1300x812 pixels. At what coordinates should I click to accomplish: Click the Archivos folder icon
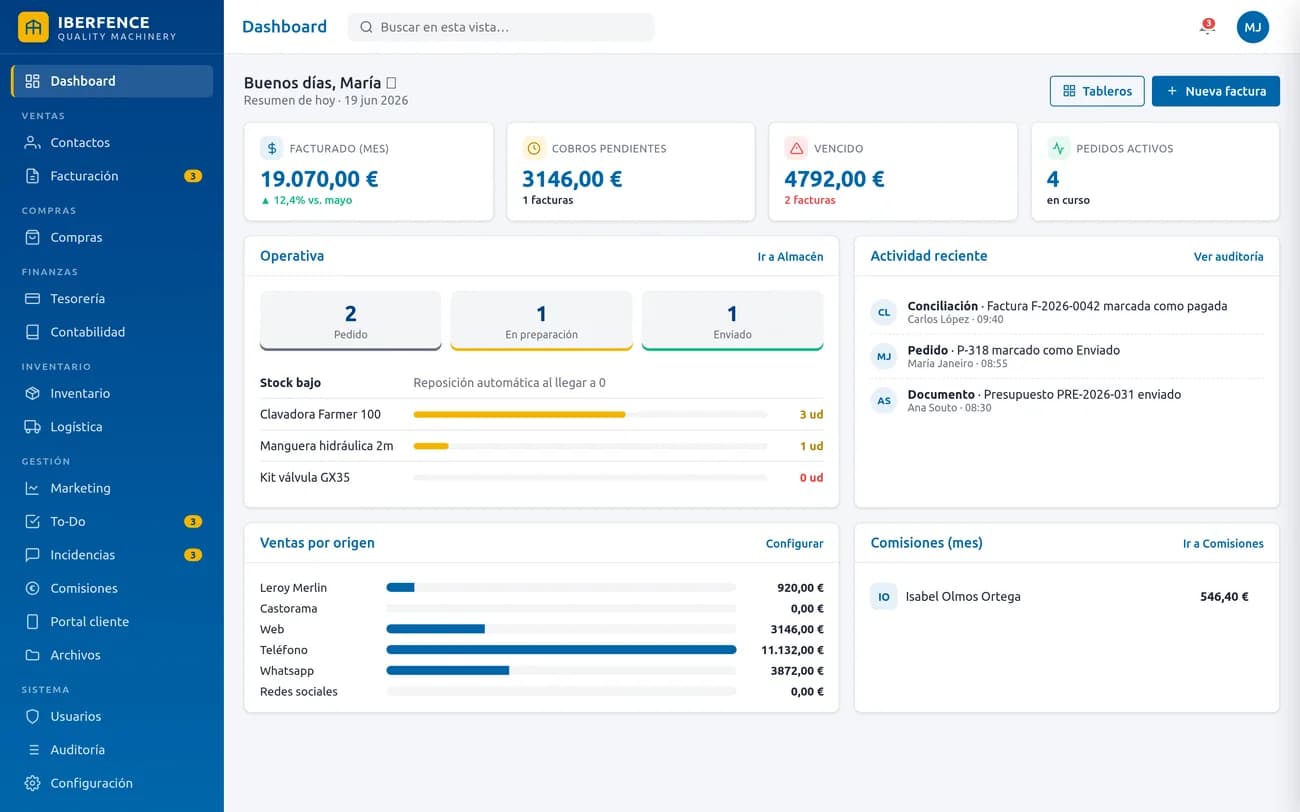tap(32, 656)
